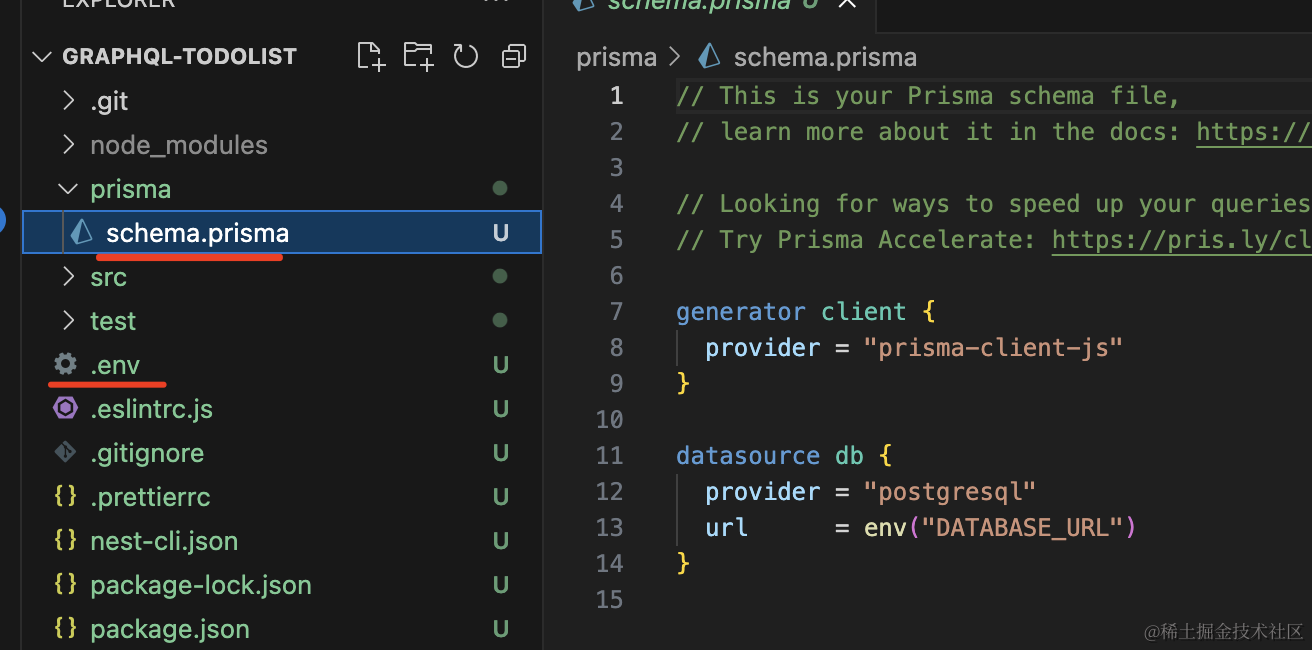Viewport: 1312px width, 650px height.
Task: Expand the node_modules folder
Action: point(68,145)
